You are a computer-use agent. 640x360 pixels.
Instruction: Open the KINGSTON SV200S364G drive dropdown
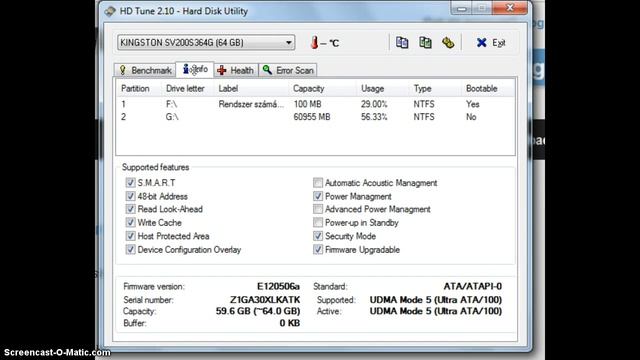tap(206, 42)
